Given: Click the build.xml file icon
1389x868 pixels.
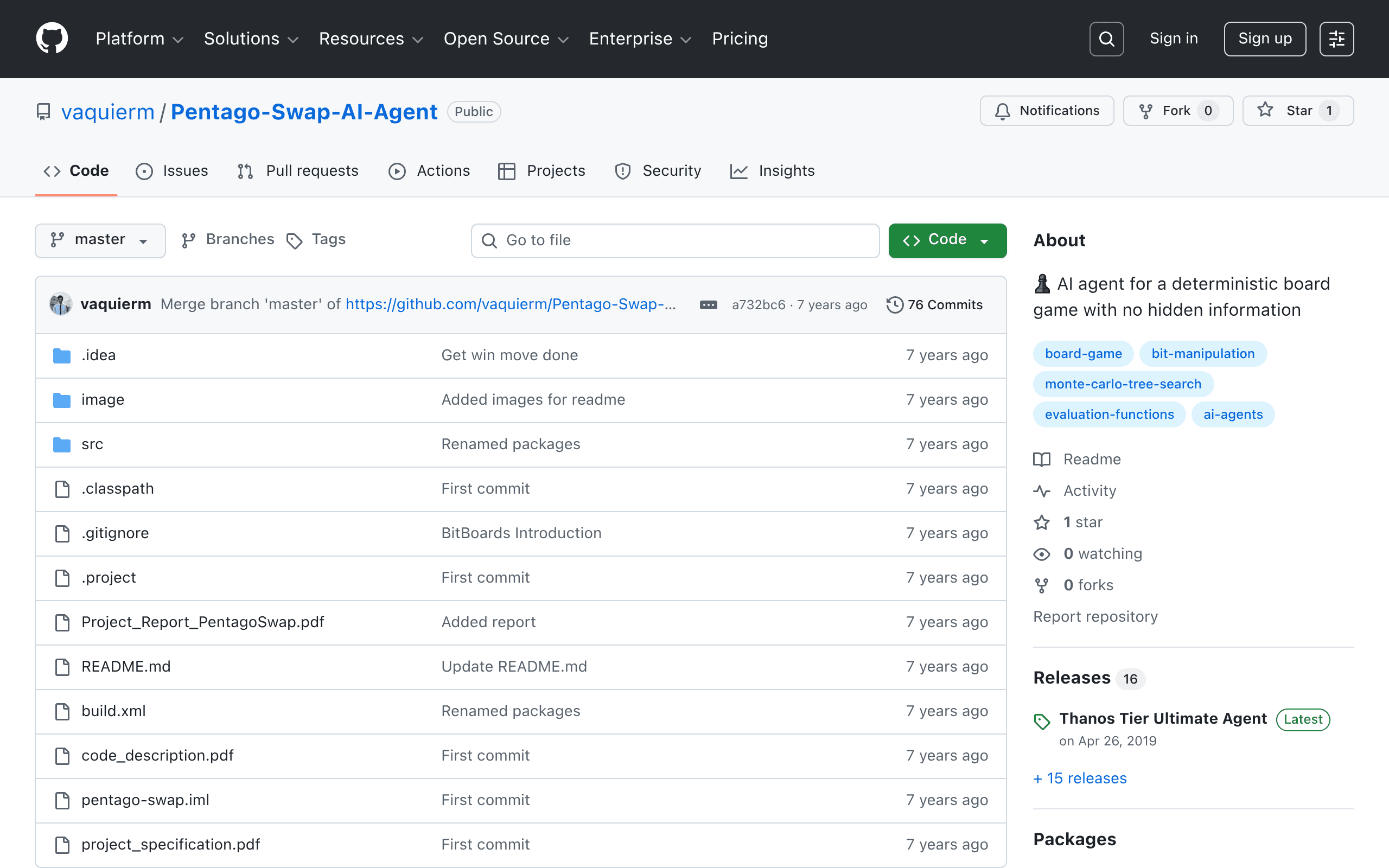Looking at the screenshot, I should [62, 711].
